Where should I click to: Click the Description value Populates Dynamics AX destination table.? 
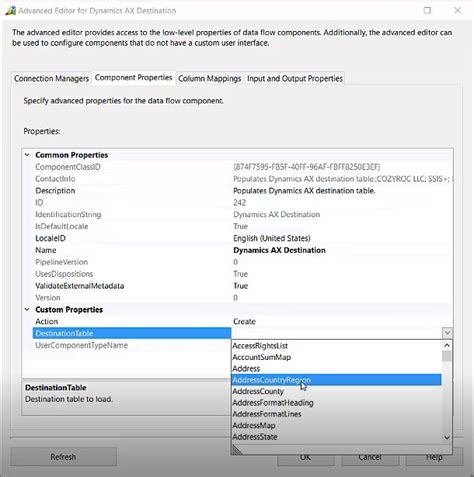(x=304, y=191)
